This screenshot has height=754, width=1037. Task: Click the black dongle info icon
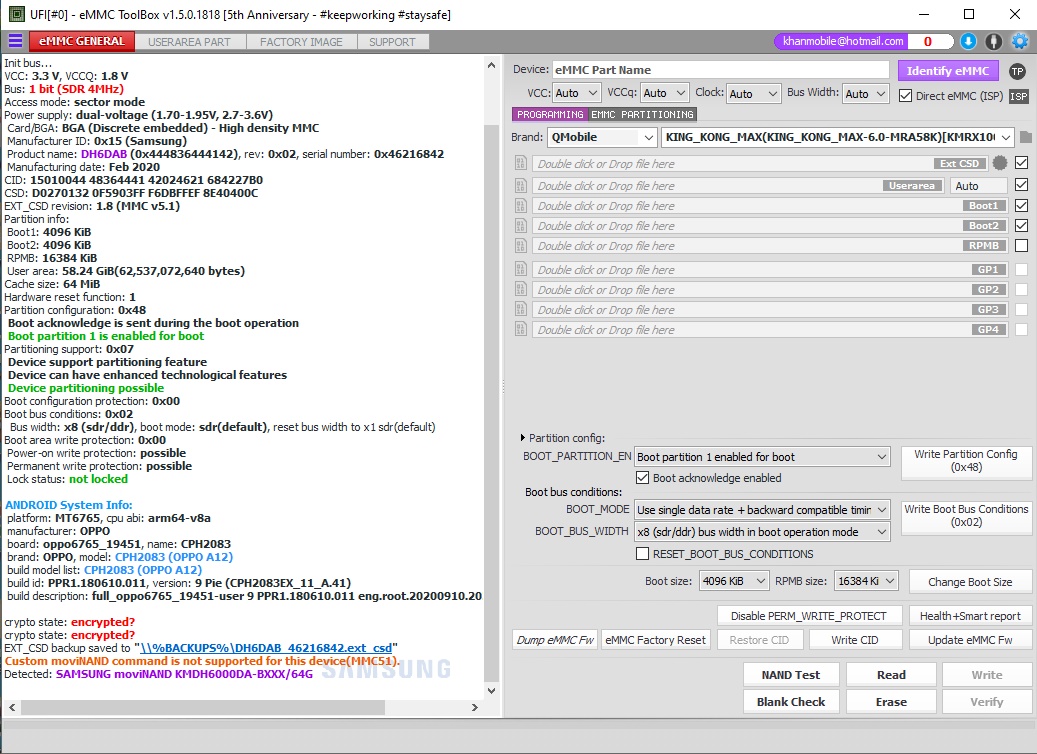point(993,41)
